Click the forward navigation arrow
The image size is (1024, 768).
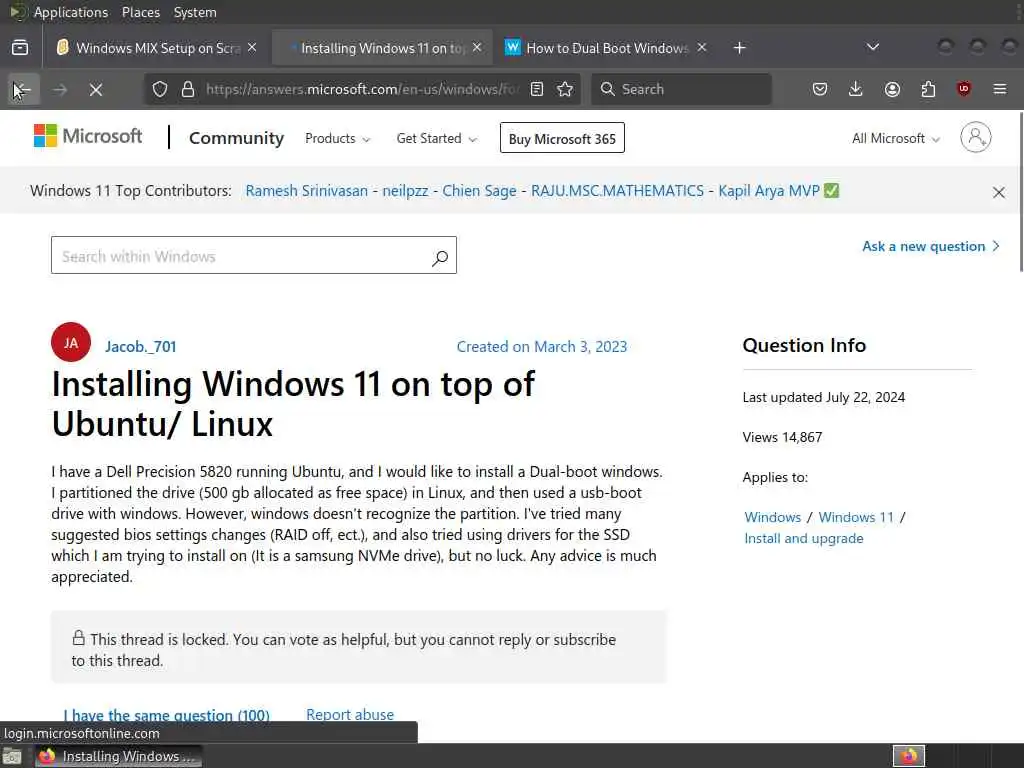[59, 89]
